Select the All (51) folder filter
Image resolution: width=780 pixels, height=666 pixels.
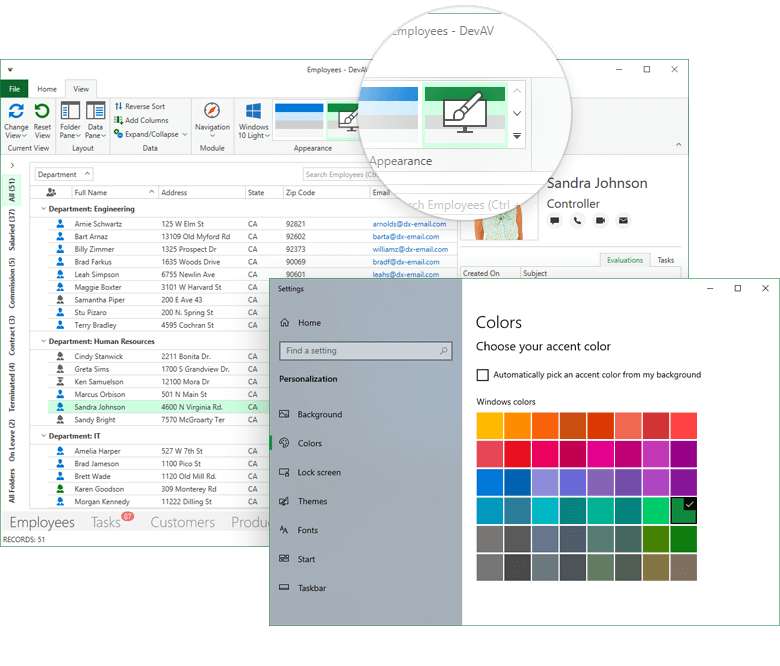pos(12,190)
